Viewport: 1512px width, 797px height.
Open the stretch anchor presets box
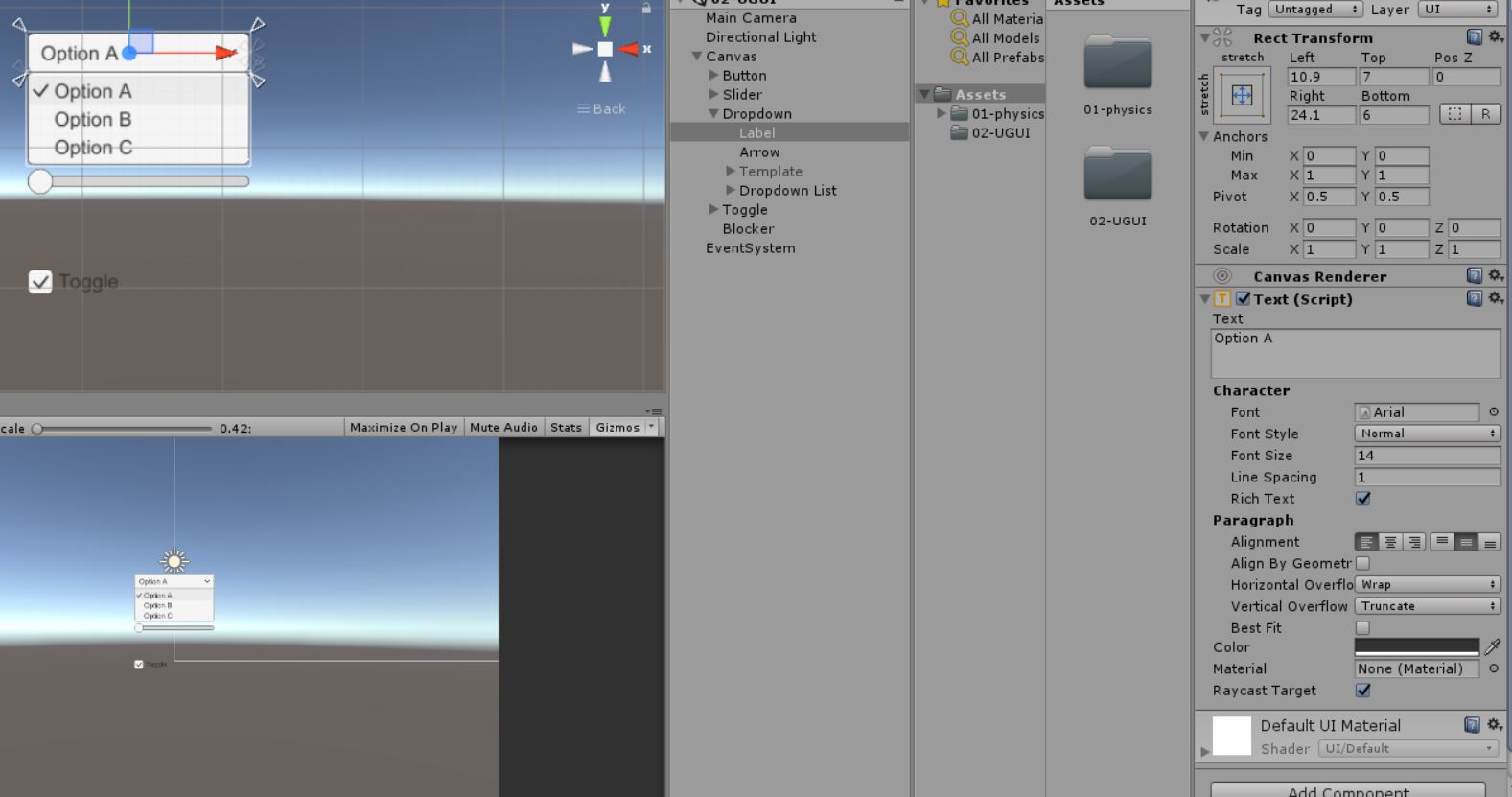point(1242,95)
